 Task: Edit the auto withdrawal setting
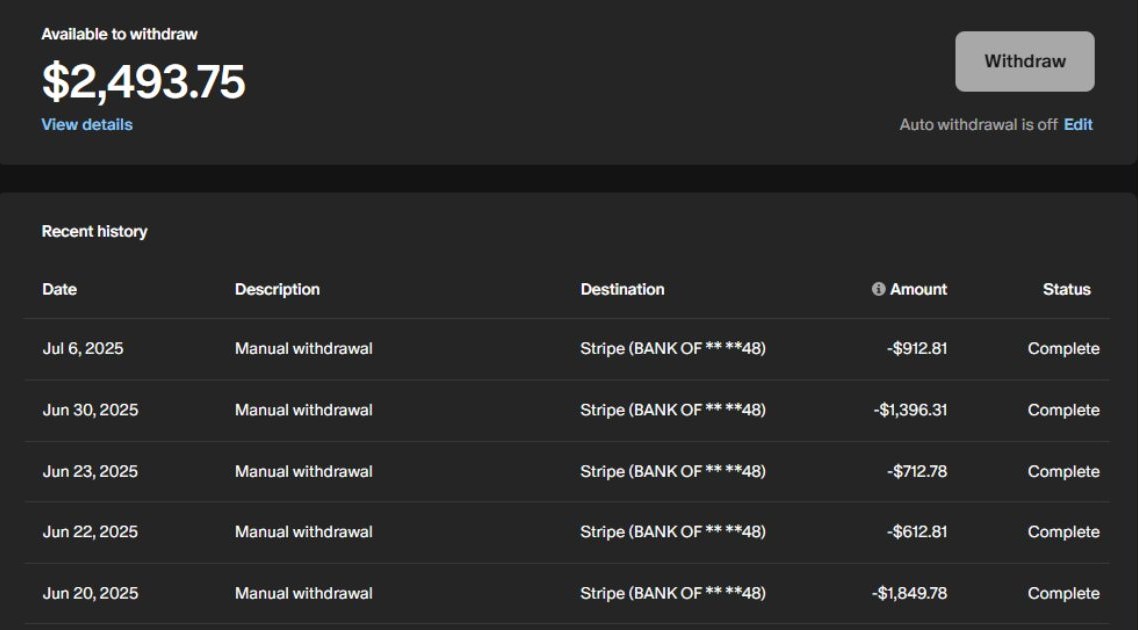pos(1078,125)
